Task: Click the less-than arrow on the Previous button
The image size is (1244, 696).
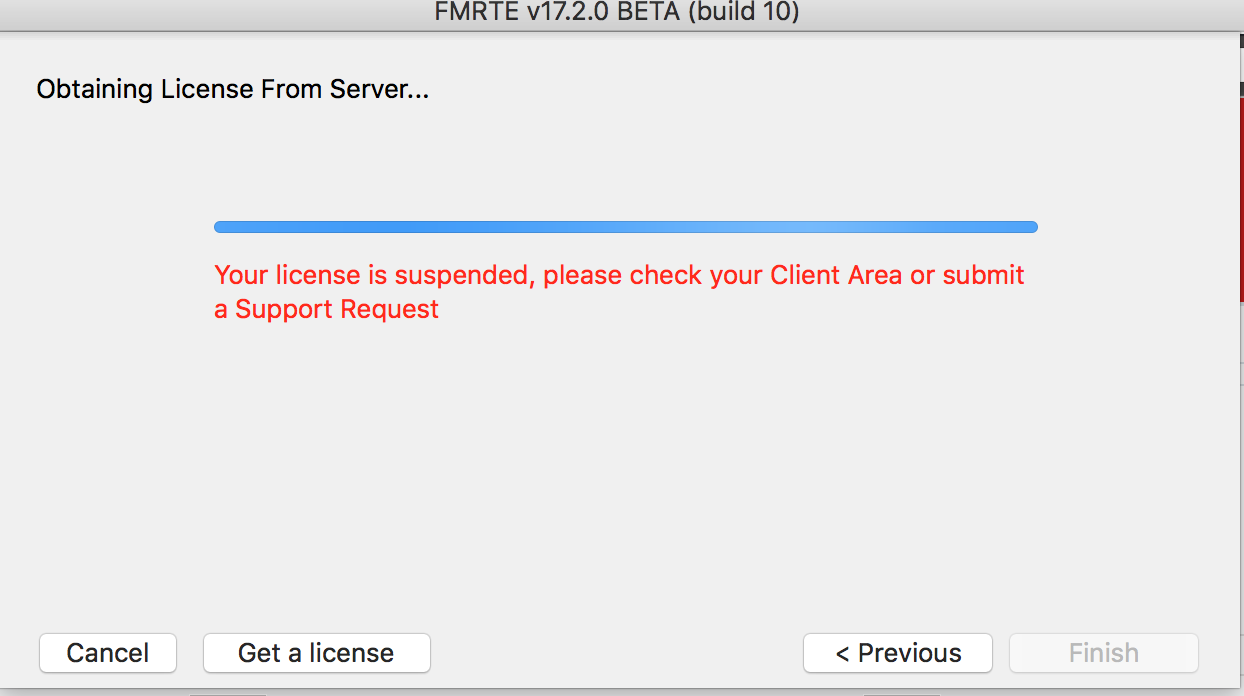Action: pyautogui.click(x=842, y=654)
